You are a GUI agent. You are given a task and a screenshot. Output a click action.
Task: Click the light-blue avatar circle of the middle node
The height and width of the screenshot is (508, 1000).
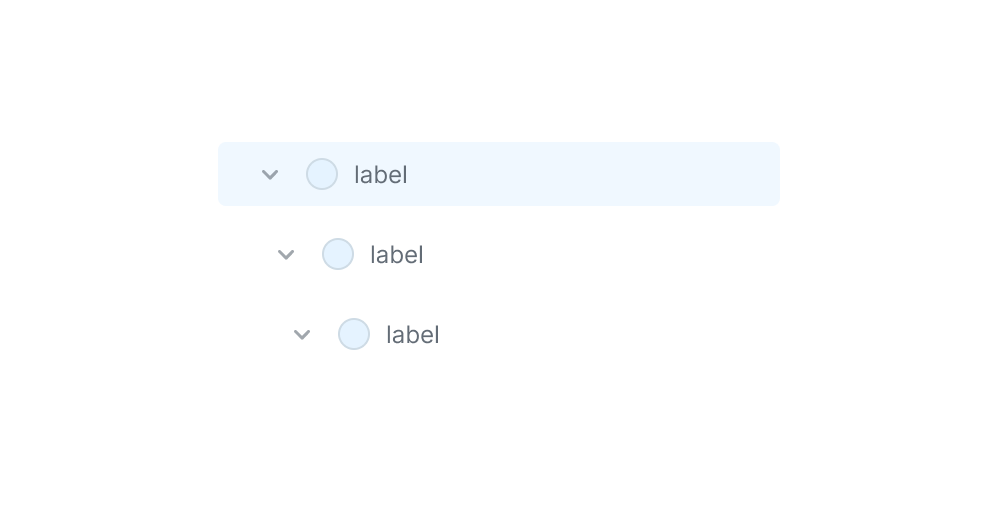(x=338, y=254)
